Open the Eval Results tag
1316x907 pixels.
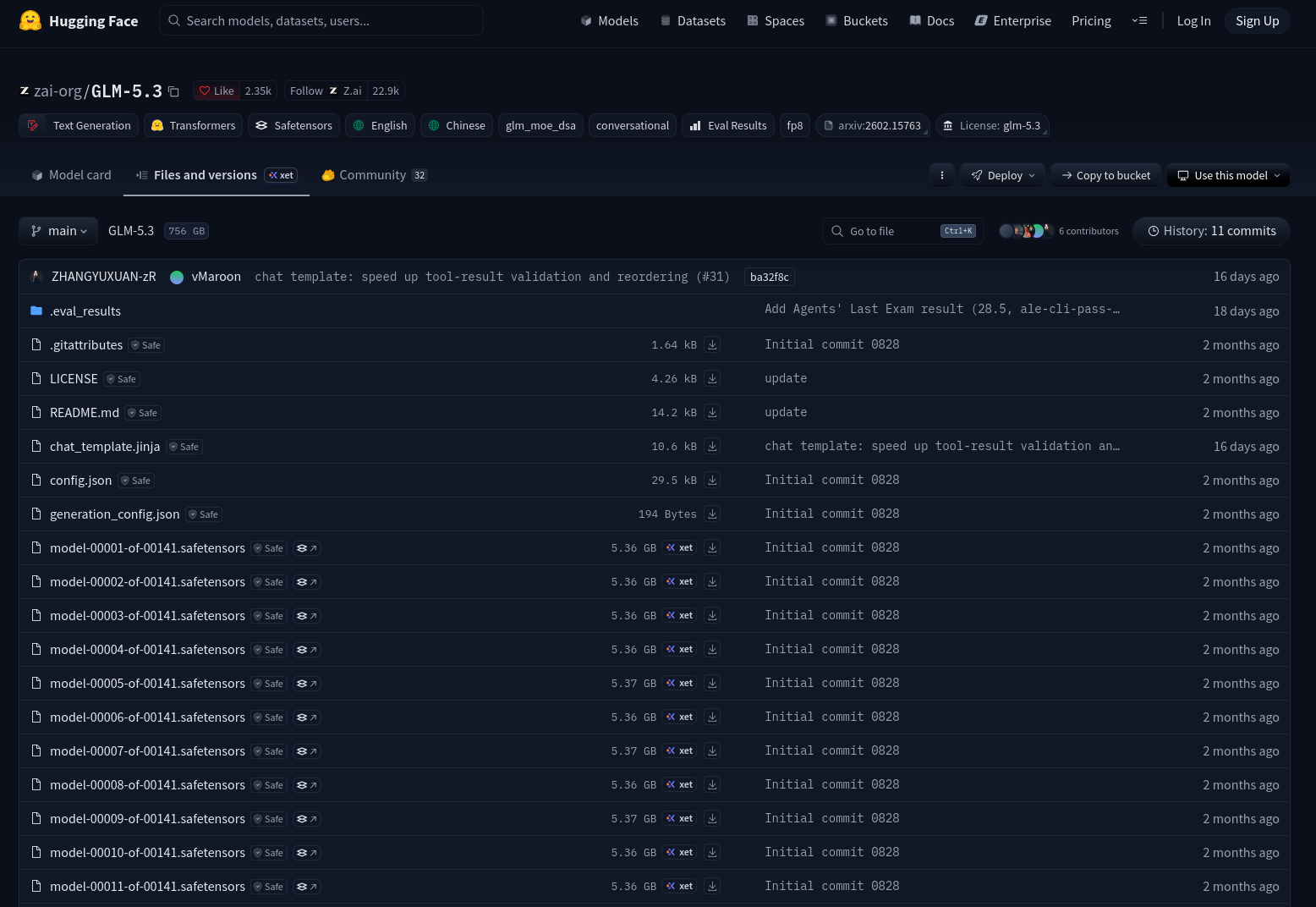(x=728, y=125)
